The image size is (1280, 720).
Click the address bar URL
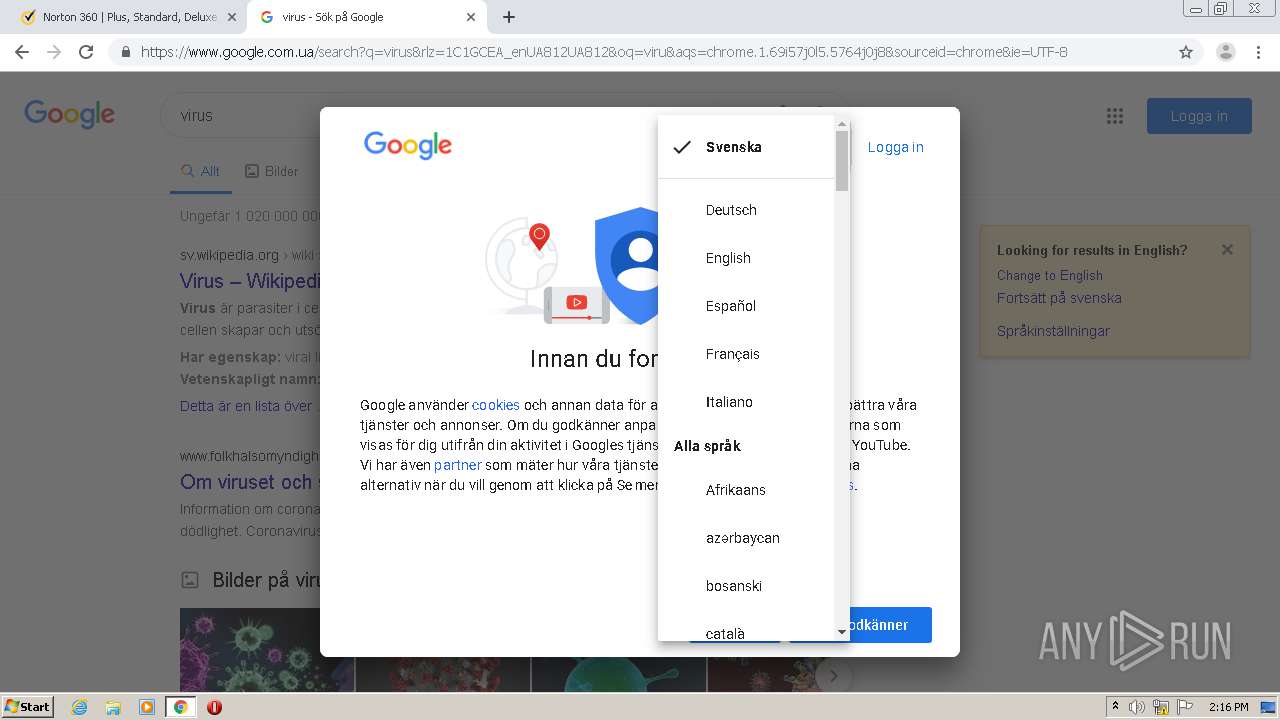[604, 52]
